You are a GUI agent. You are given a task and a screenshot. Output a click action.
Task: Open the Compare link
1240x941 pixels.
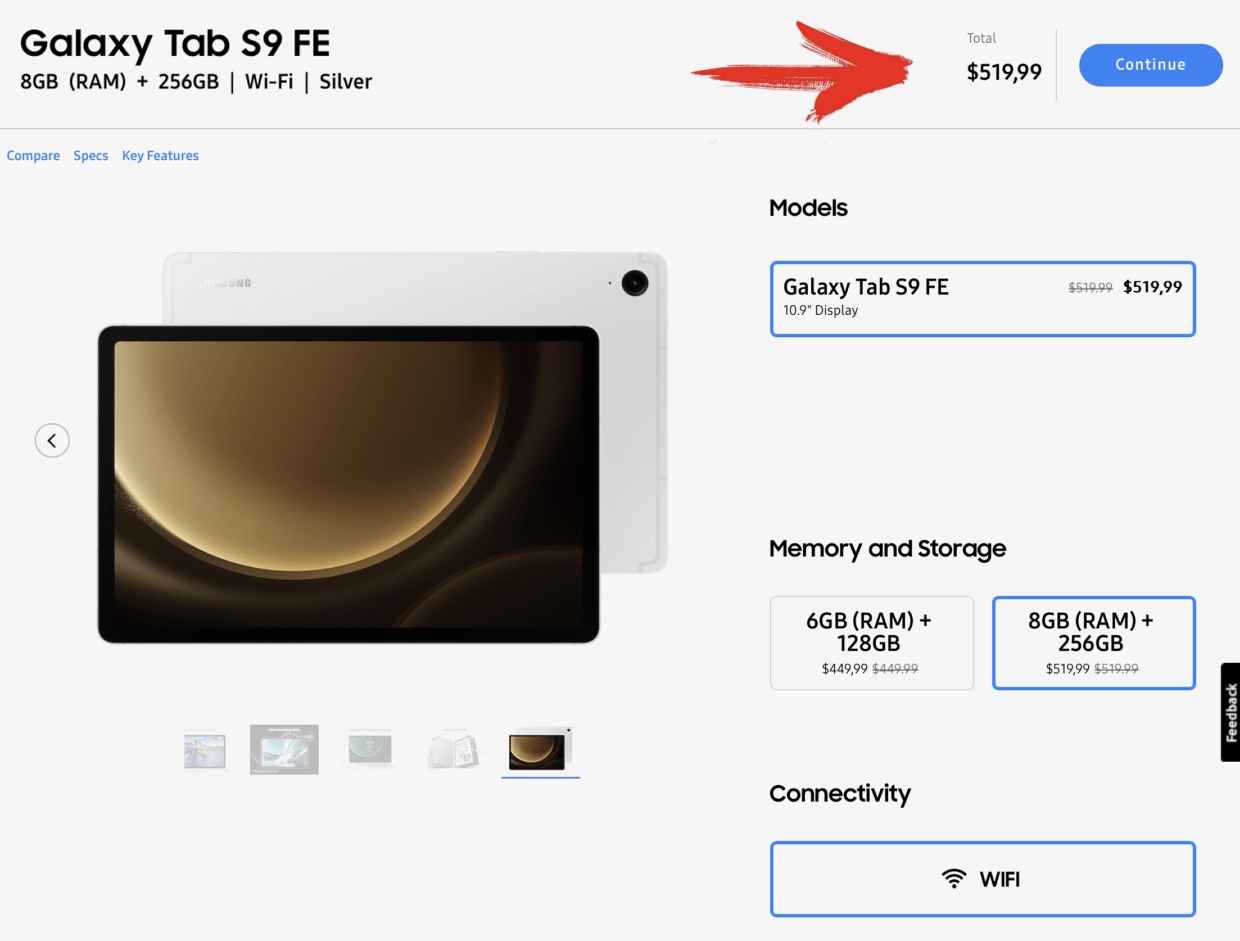[33, 156]
